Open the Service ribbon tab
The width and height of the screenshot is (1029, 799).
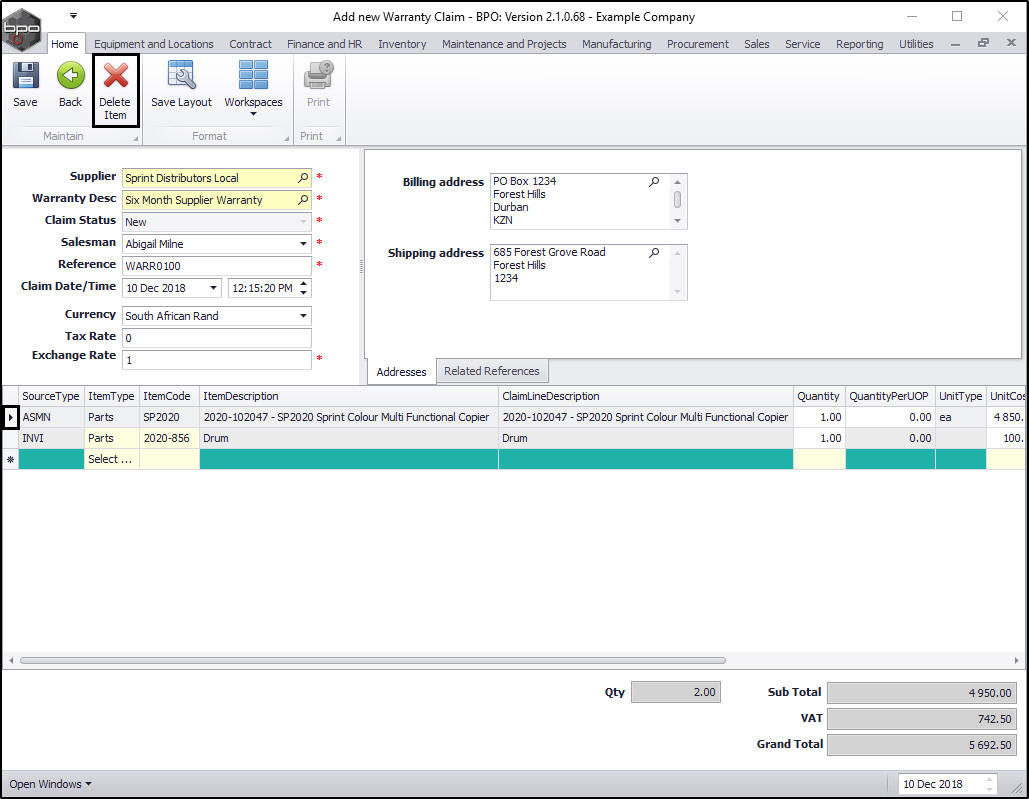pos(803,44)
